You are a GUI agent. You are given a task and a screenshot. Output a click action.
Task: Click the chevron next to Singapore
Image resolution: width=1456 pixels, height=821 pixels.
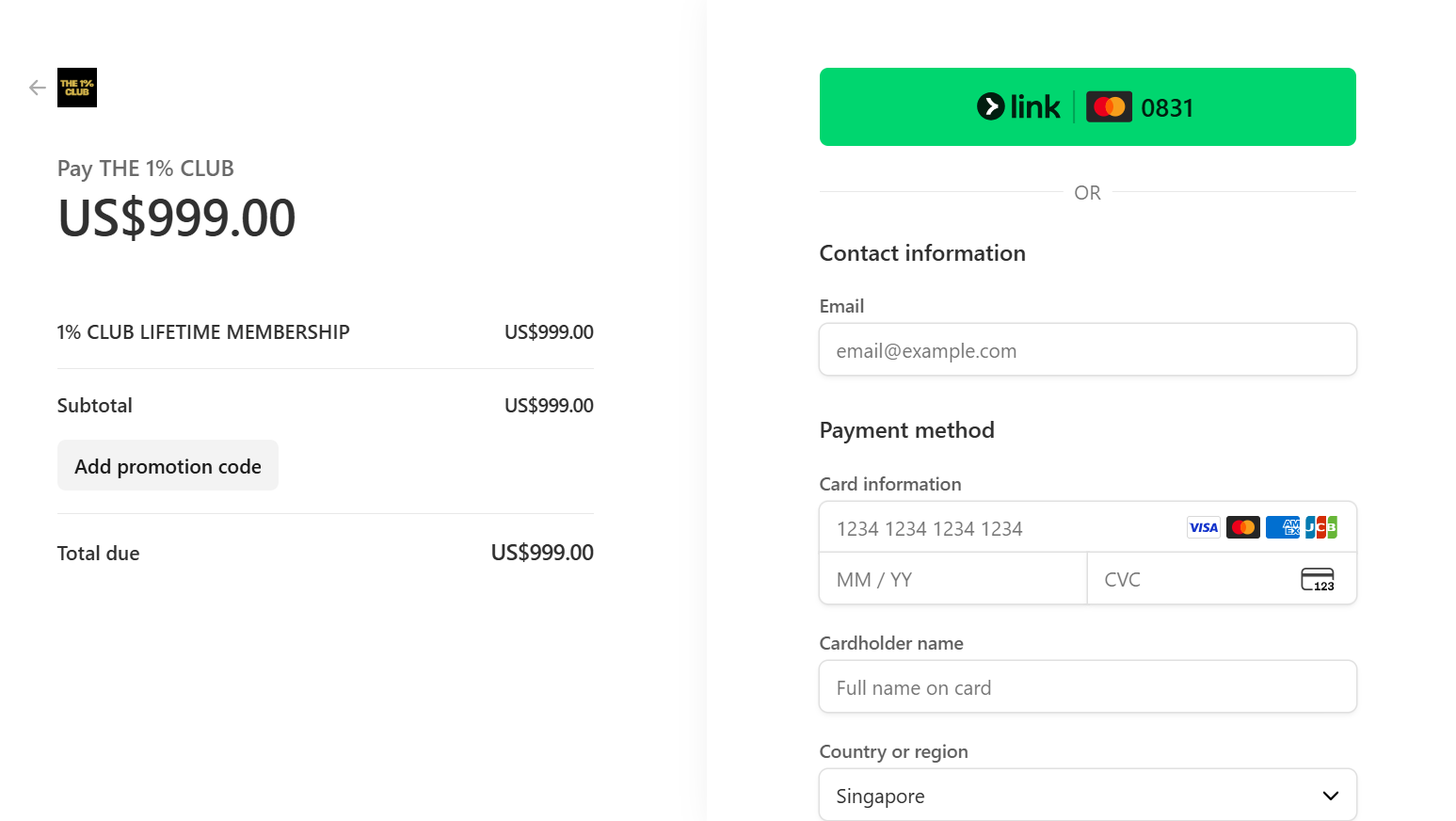click(1330, 795)
